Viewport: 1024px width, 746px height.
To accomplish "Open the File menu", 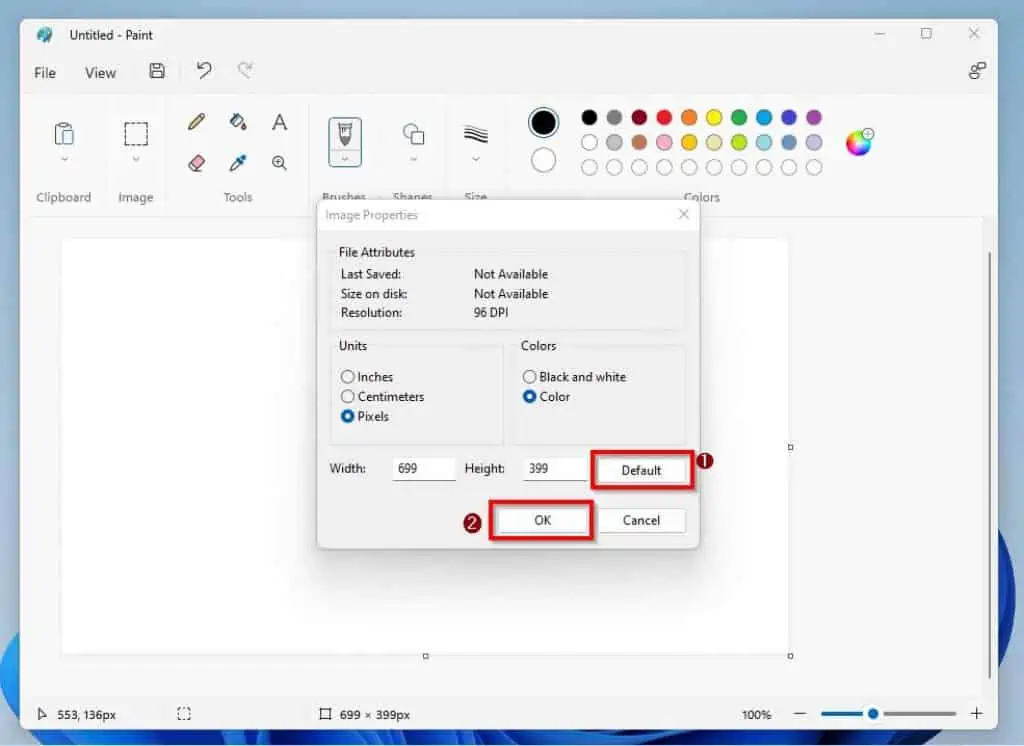I will click(44, 72).
